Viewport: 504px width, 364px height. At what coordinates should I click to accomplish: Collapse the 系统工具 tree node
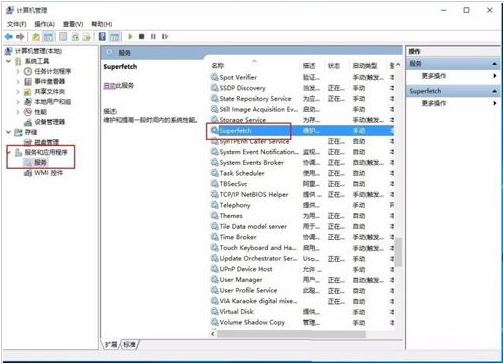click(x=8, y=61)
